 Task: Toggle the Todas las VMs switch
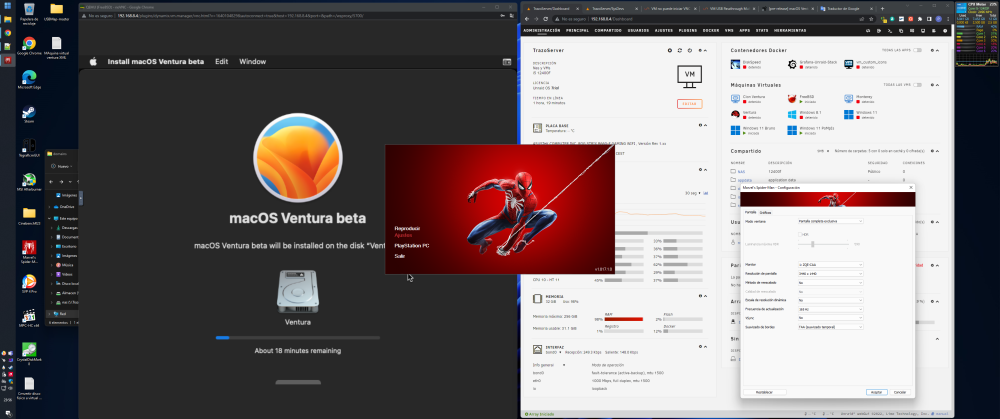pyautogui.click(x=917, y=85)
